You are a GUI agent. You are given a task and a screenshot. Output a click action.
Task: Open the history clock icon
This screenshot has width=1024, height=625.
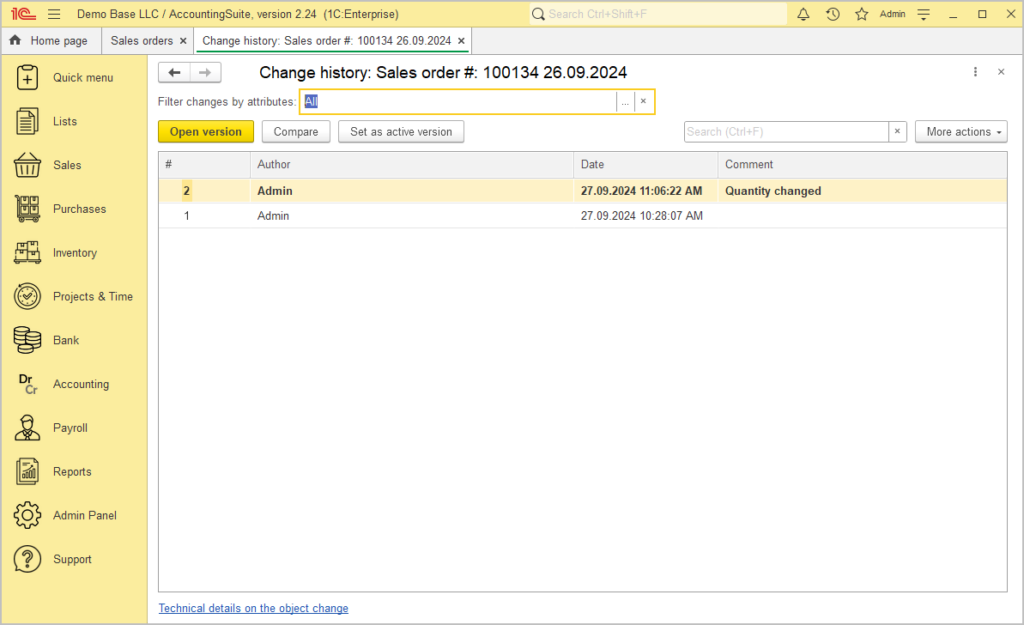pyautogui.click(x=833, y=14)
